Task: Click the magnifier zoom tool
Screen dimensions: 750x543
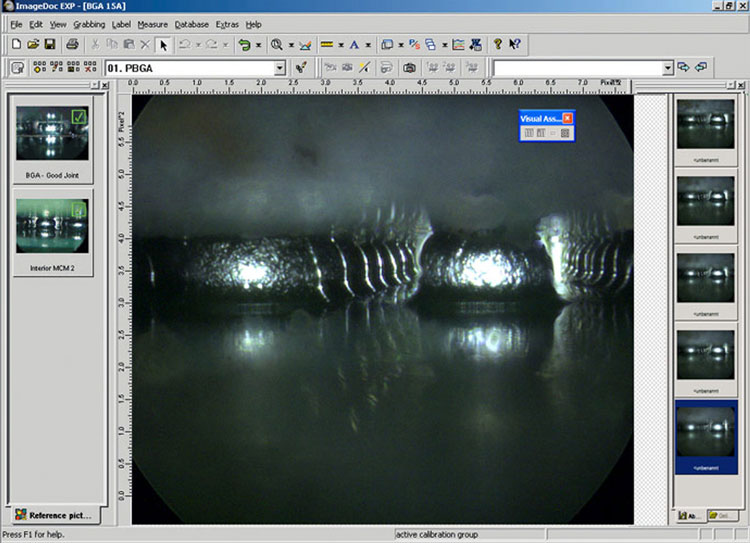Action: tap(276, 44)
